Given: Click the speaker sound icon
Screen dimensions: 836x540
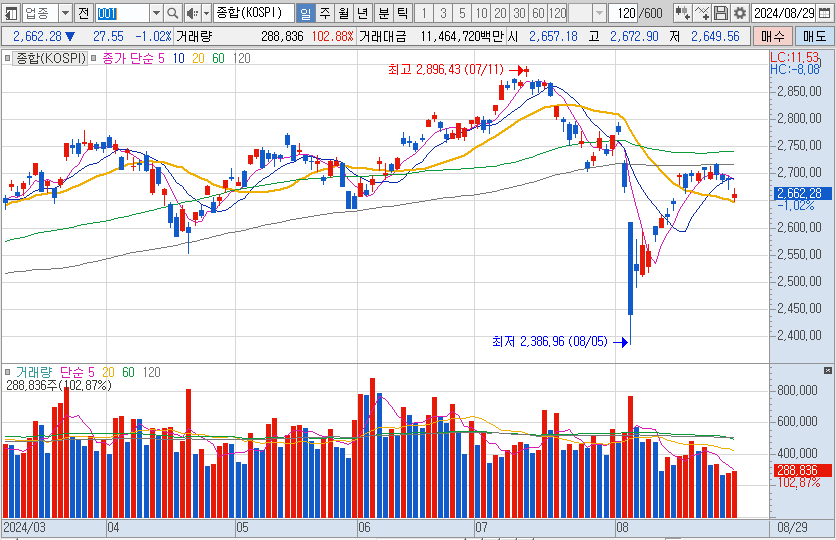Looking at the screenshot, I should pos(192,13).
